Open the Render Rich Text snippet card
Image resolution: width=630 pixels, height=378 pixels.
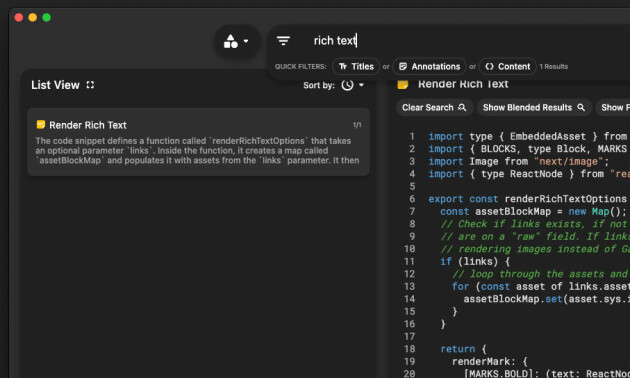pyautogui.click(x=198, y=142)
